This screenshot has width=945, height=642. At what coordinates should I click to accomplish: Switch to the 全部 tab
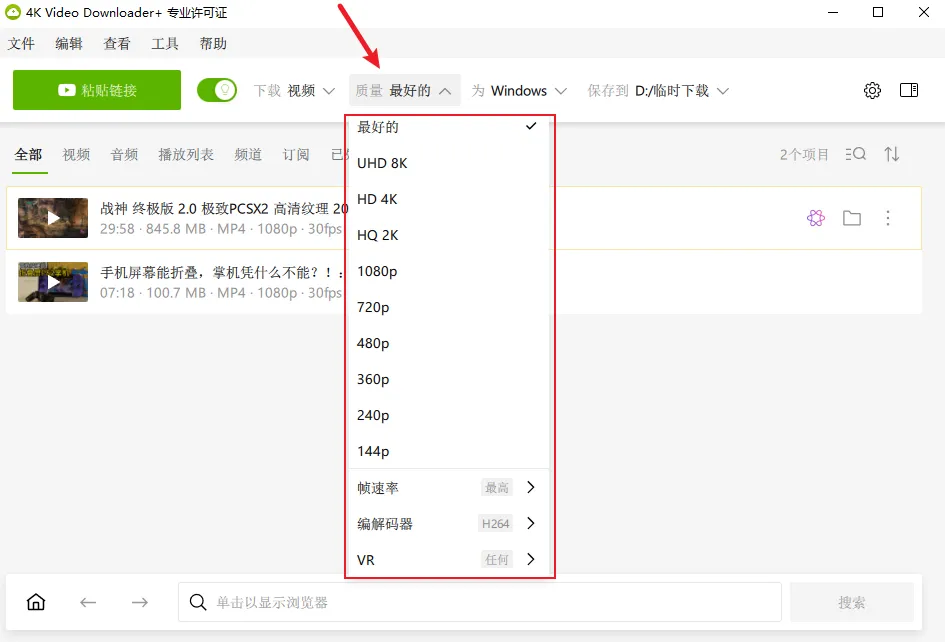coord(28,154)
